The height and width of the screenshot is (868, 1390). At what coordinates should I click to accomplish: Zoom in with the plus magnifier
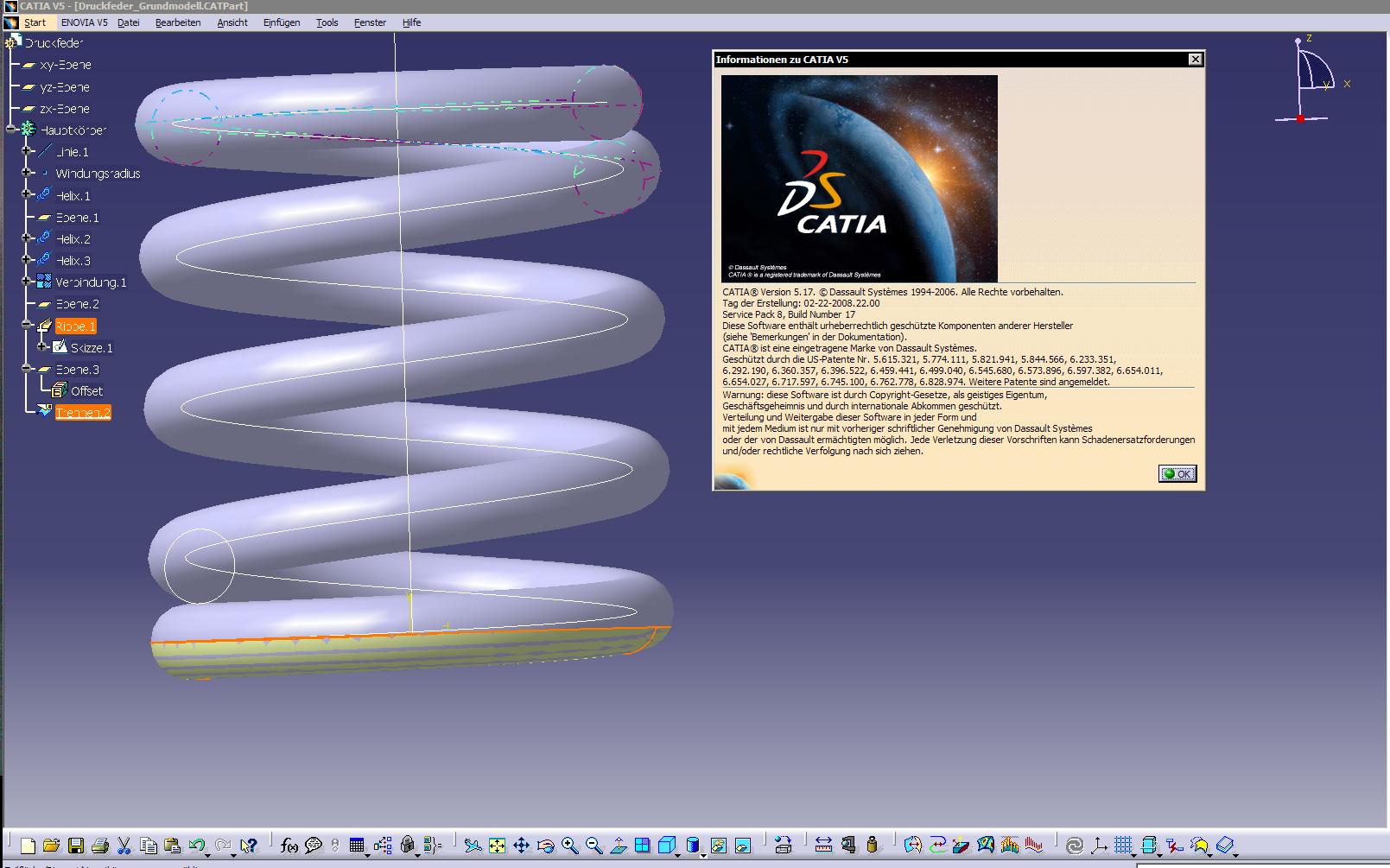[569, 846]
